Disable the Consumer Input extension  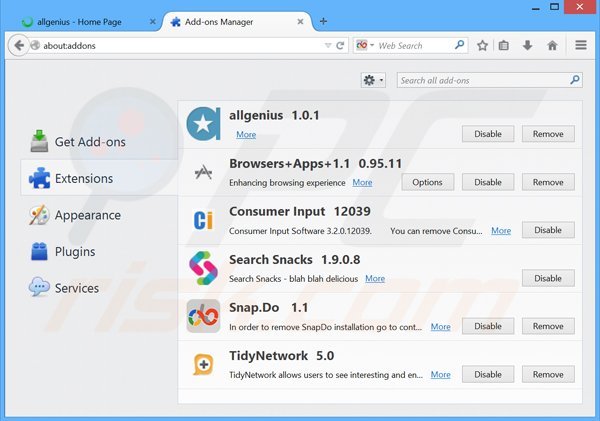click(x=548, y=230)
